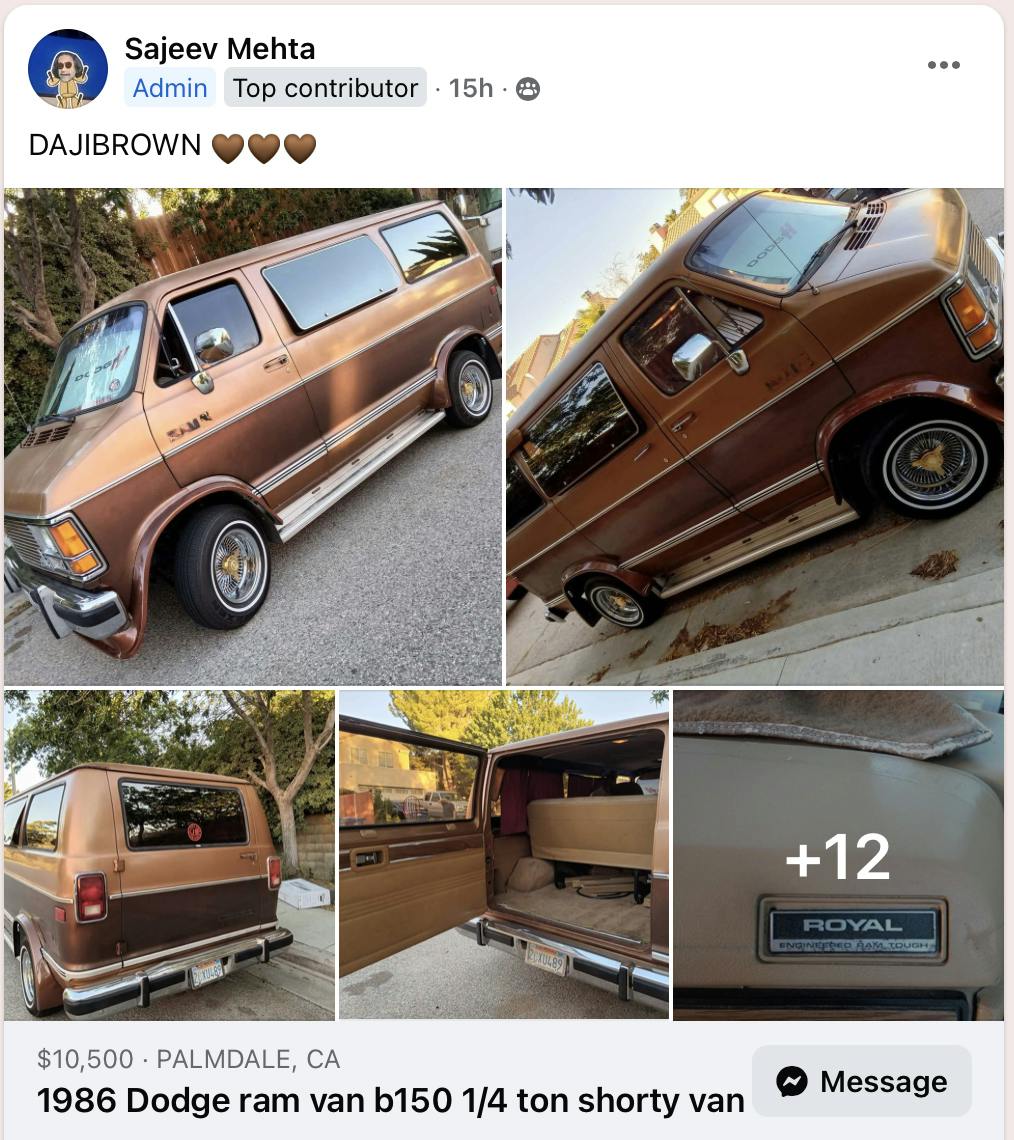The image size is (1014, 1140).
Task: Open the rear view van photo
Action: click(x=169, y=854)
